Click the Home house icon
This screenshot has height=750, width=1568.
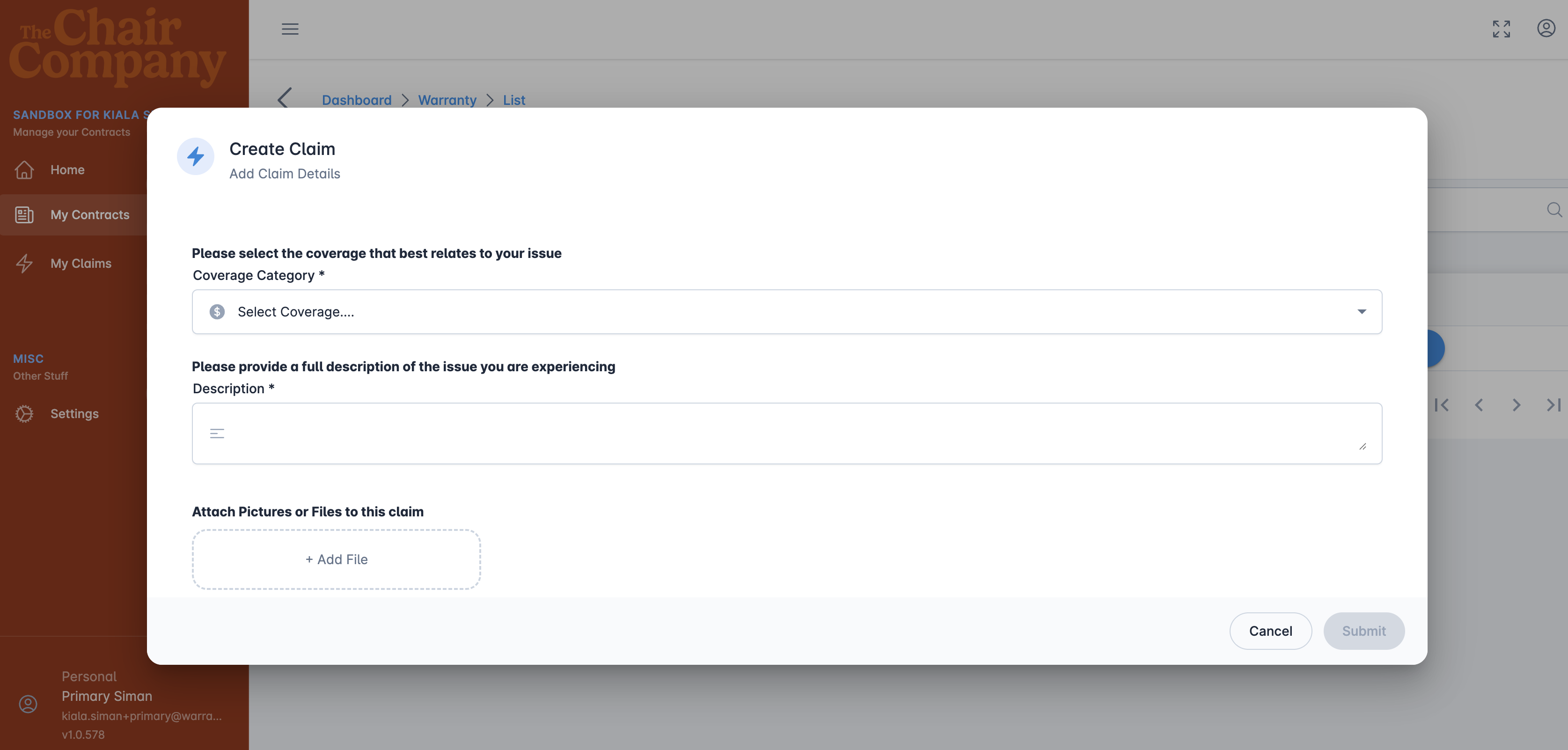[24, 170]
